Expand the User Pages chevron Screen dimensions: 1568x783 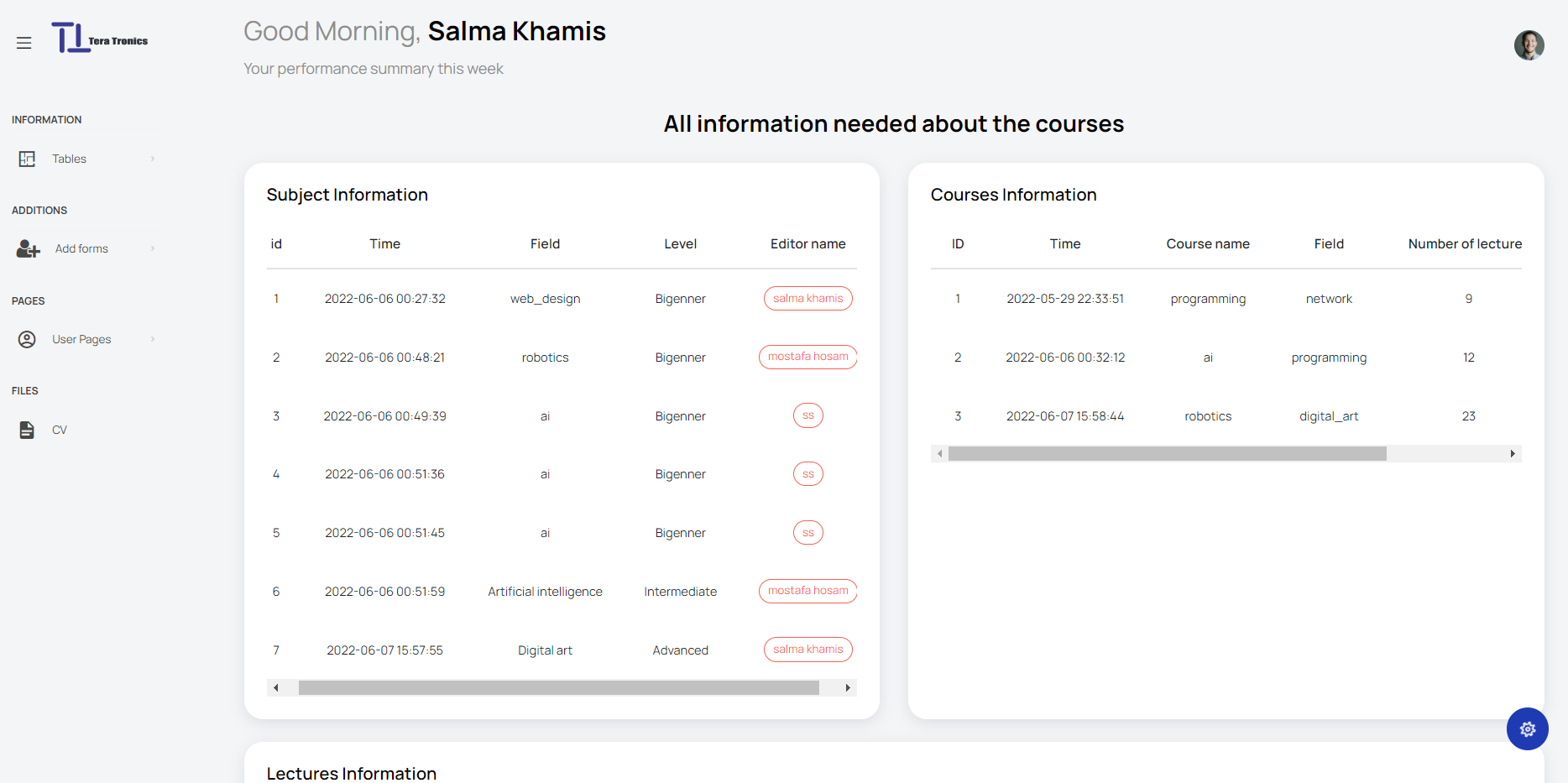pyautogui.click(x=153, y=339)
